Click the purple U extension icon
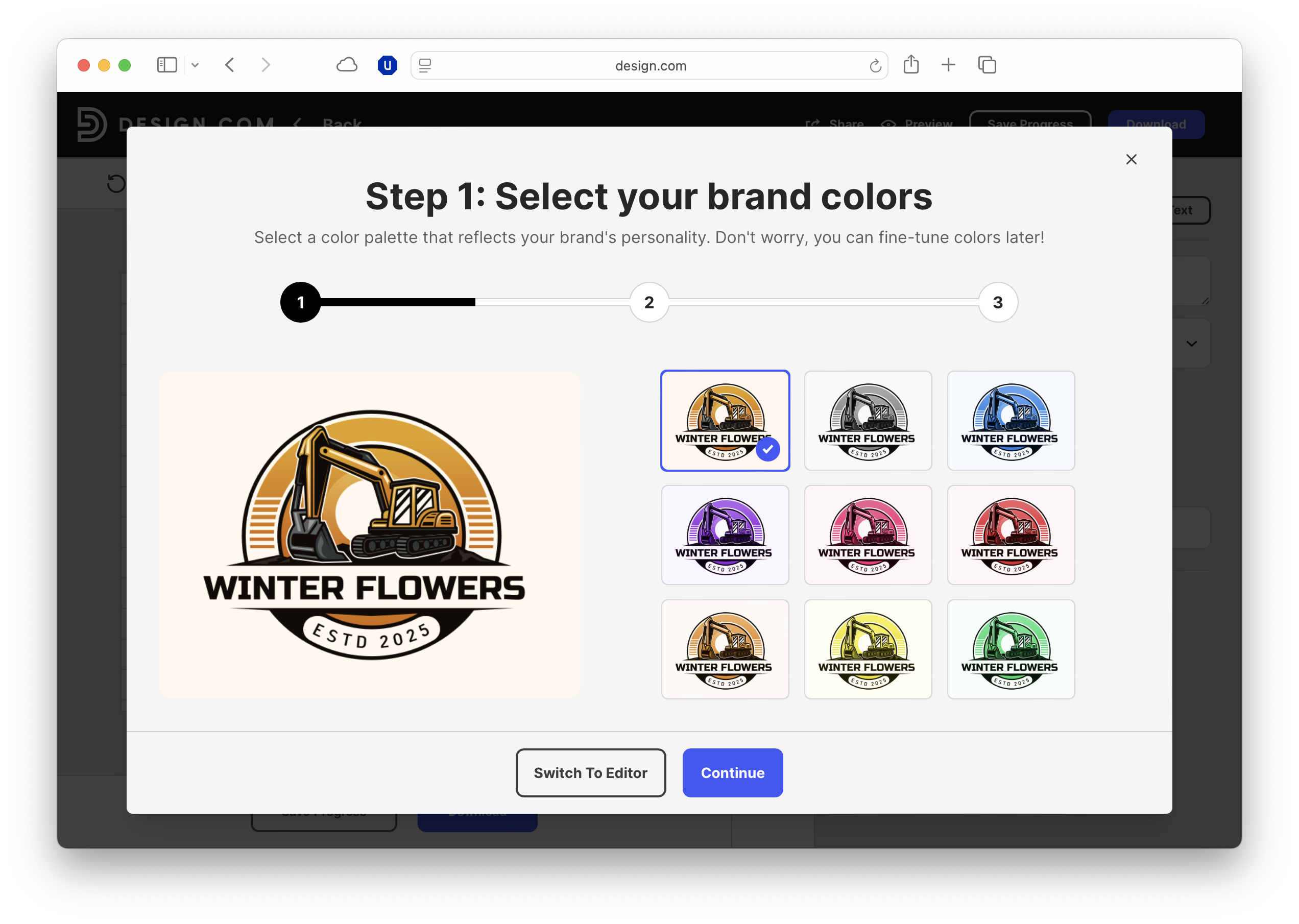Image resolution: width=1299 pixels, height=924 pixels. 387,65
